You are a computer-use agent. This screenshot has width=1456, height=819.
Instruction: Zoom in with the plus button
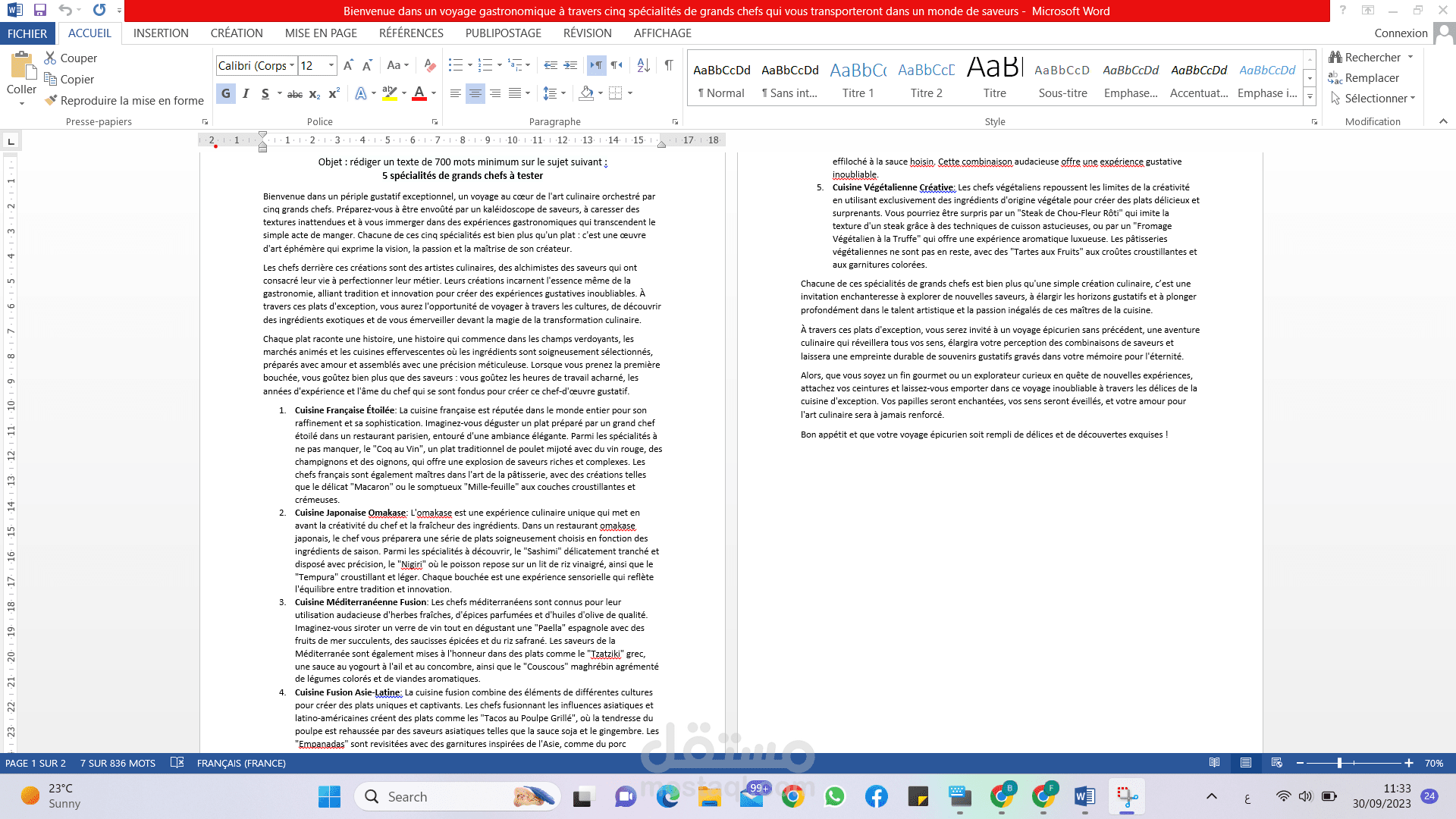(x=1409, y=763)
